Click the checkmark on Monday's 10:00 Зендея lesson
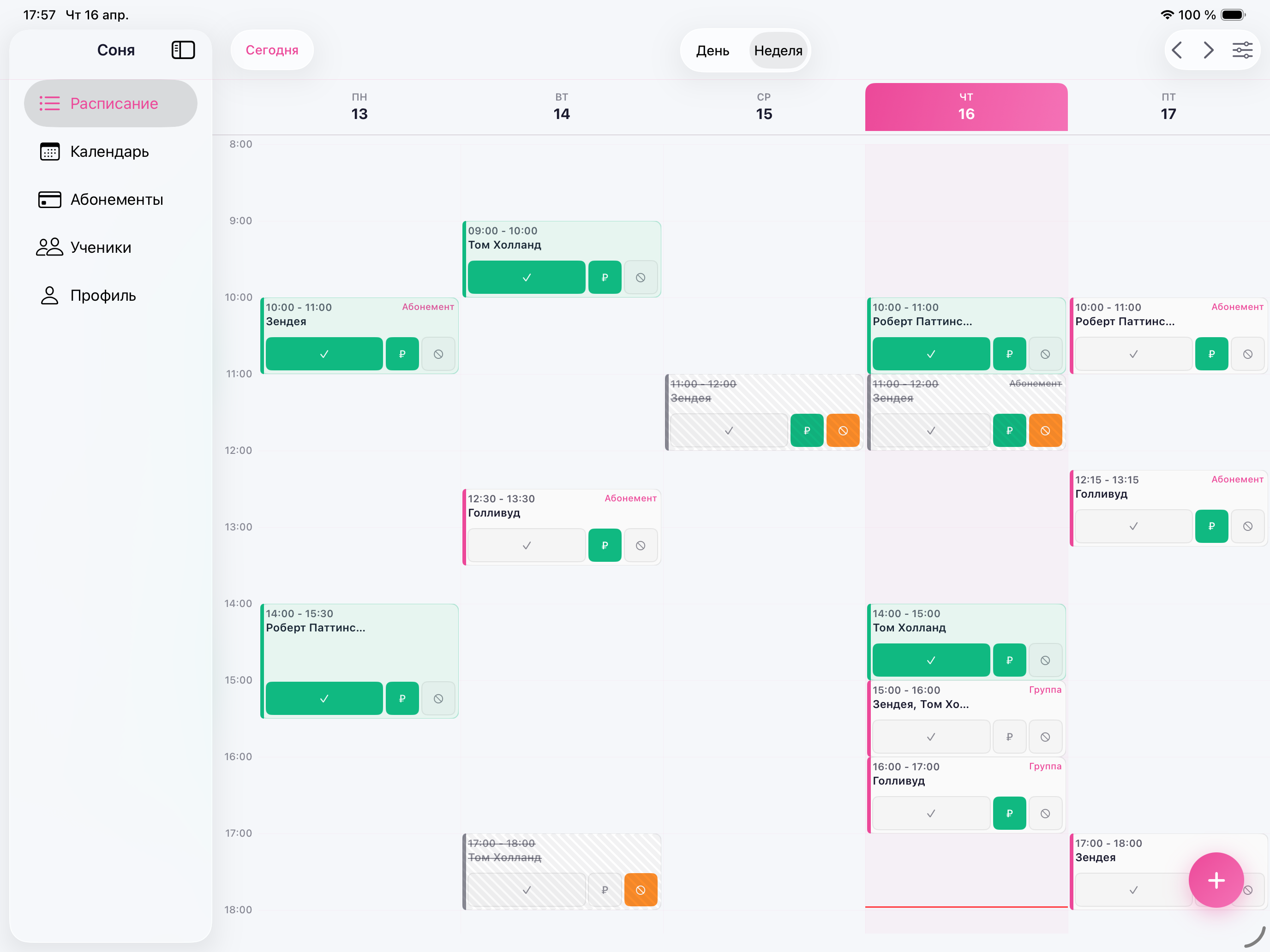The height and width of the screenshot is (952, 1270). coord(324,353)
